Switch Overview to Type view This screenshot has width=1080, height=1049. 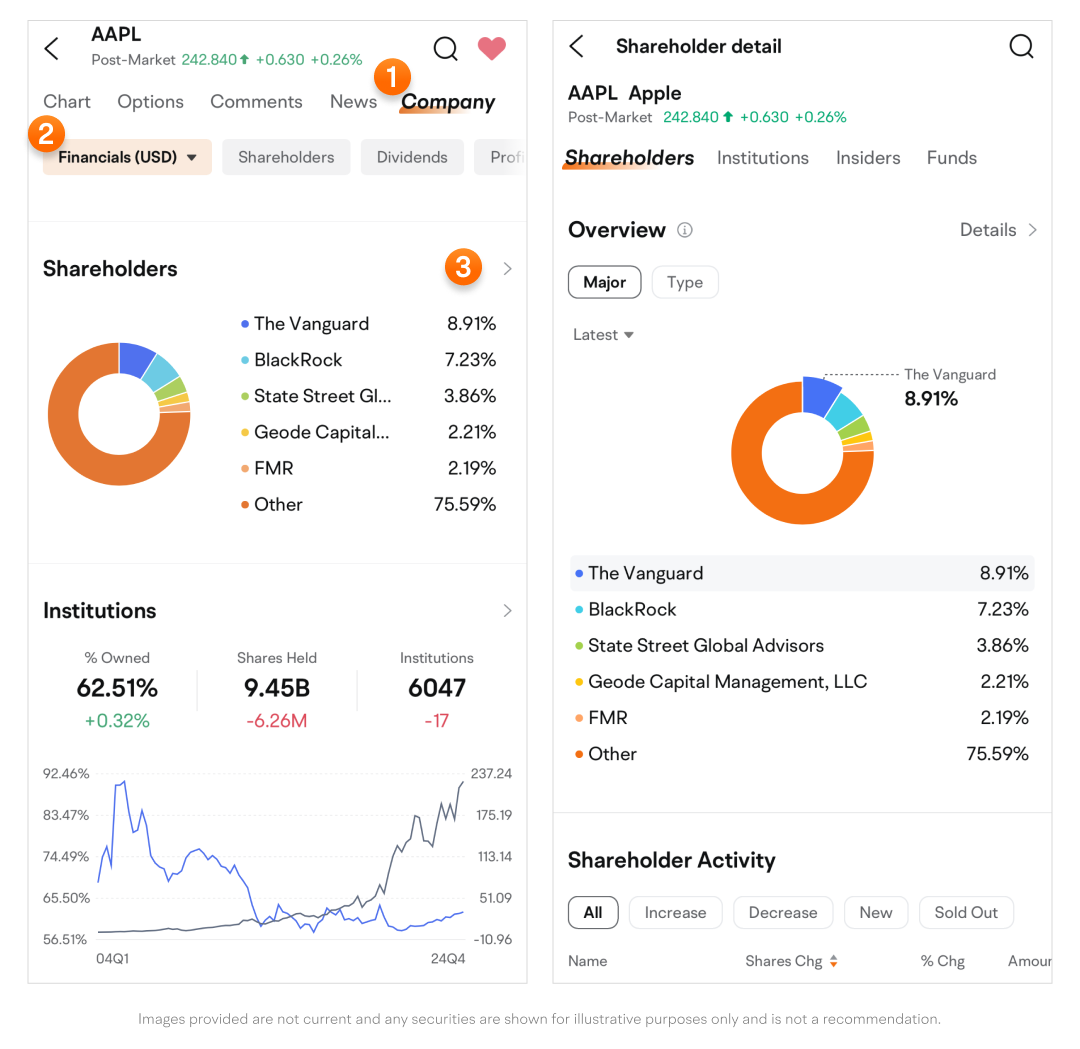685,282
